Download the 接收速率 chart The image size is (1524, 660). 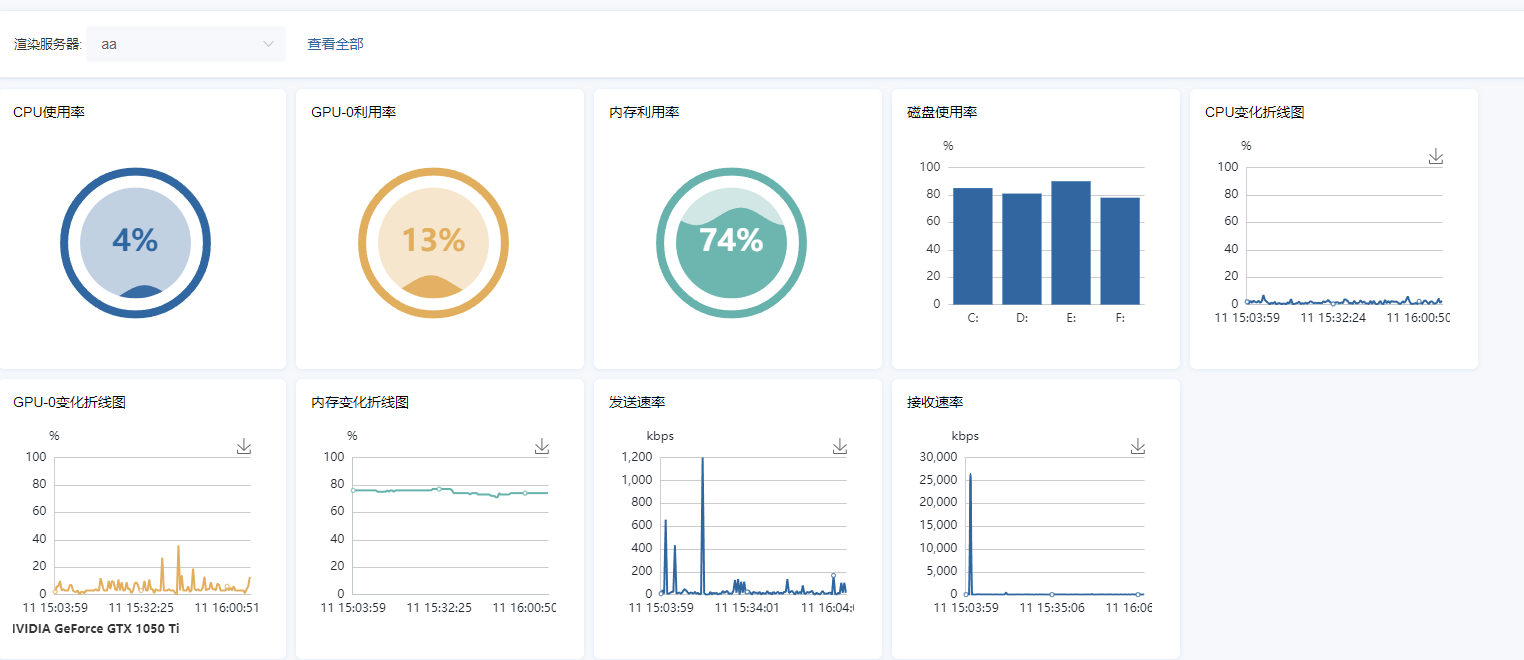1137,447
